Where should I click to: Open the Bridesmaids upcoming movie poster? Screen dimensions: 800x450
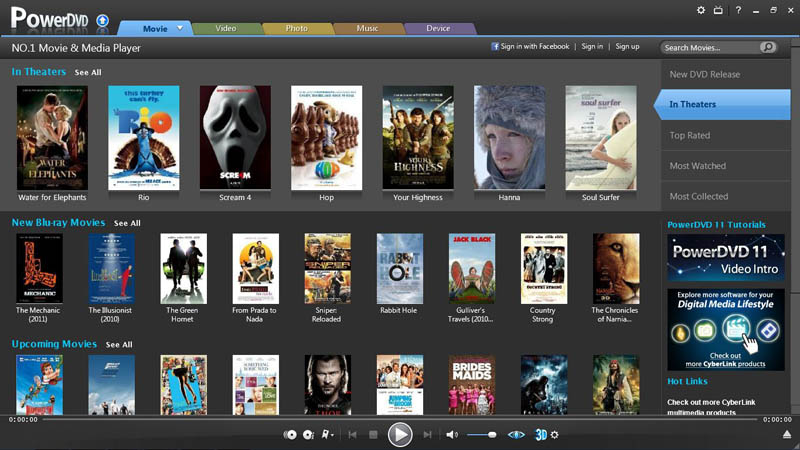[471, 385]
